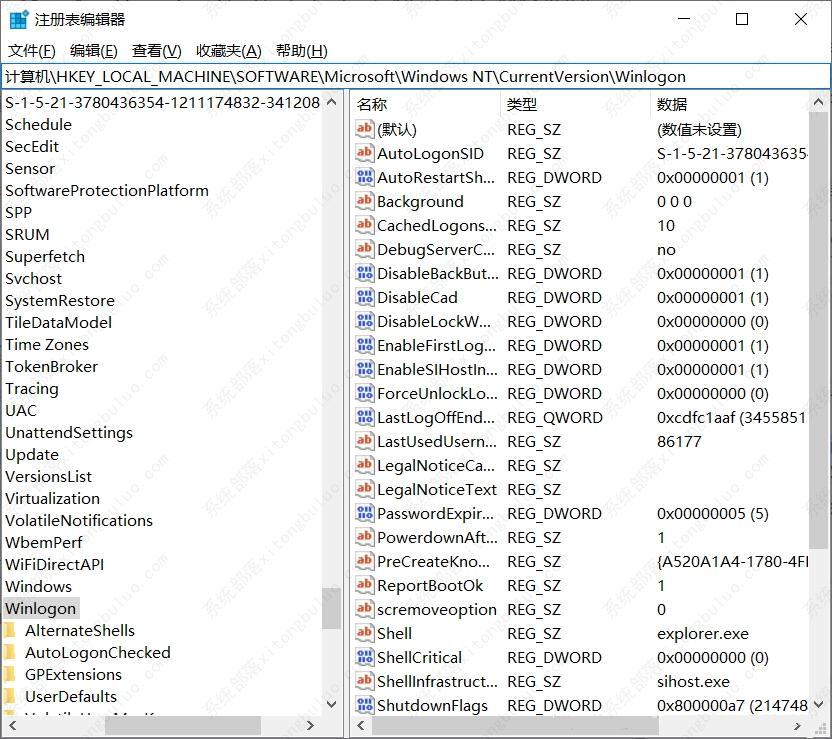832x739 pixels.
Task: Click the Registry Editor app icon in title bar
Action: (x=18, y=19)
